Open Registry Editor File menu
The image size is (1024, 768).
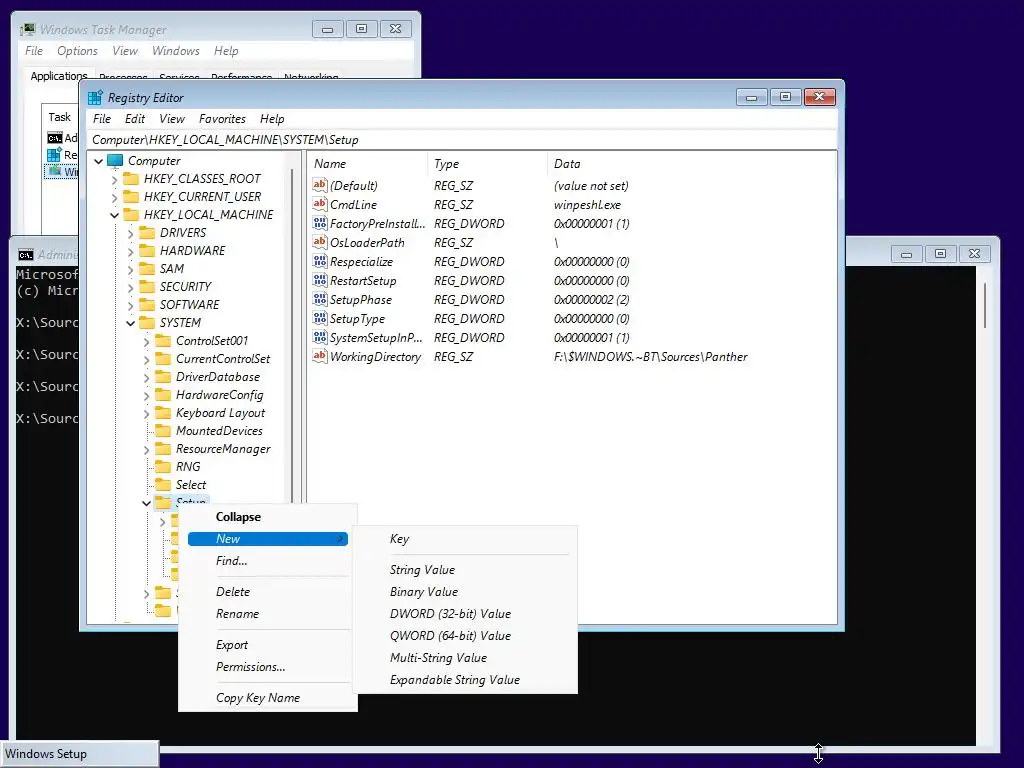(x=102, y=119)
